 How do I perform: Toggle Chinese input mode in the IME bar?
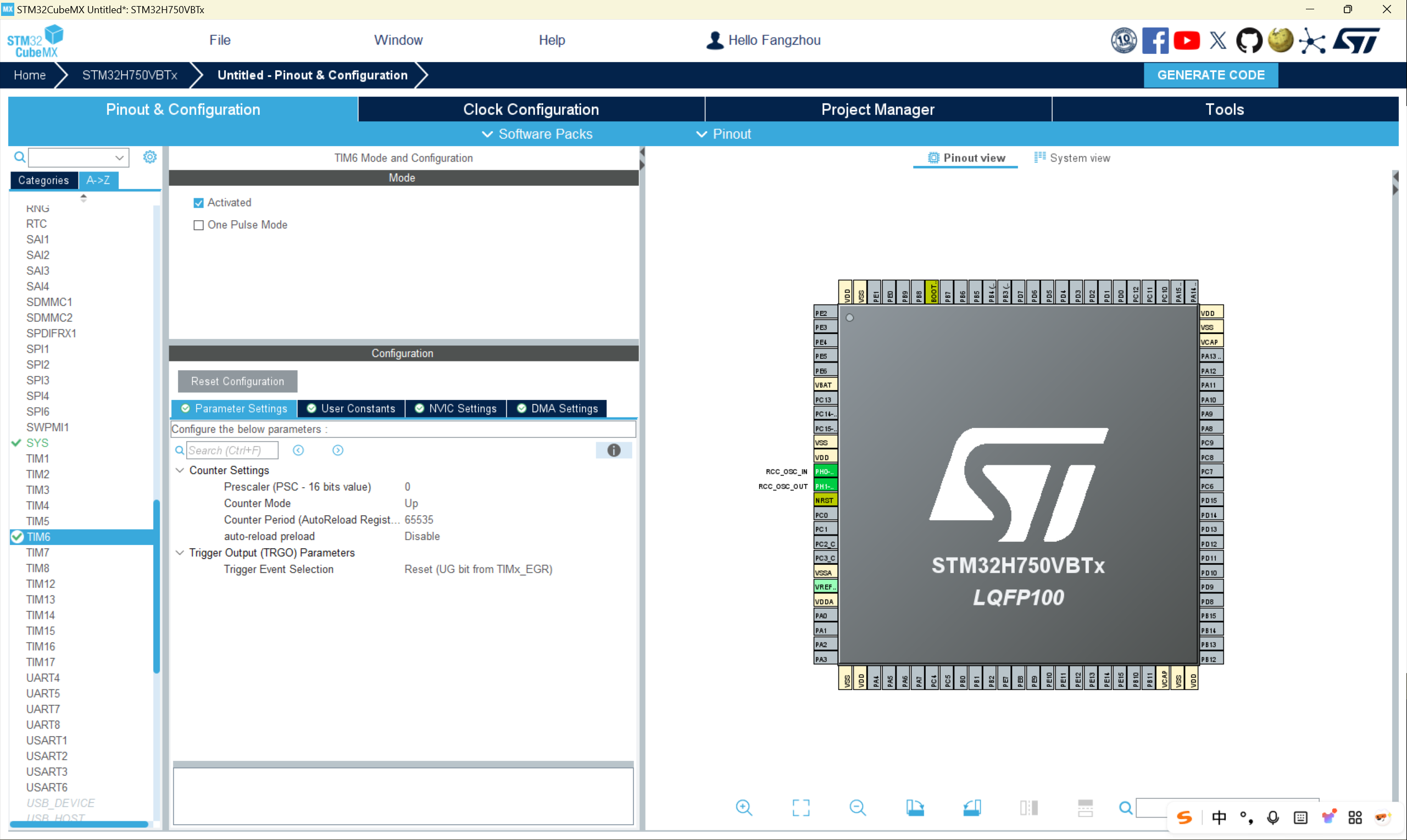tap(1219, 817)
